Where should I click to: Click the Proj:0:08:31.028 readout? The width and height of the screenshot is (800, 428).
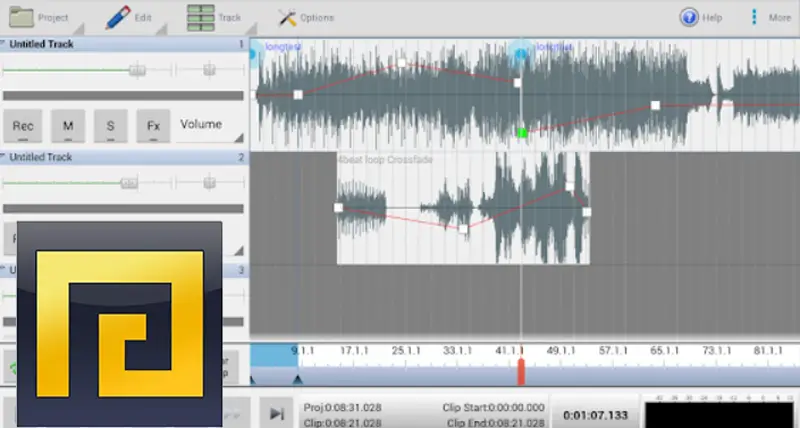click(x=342, y=408)
